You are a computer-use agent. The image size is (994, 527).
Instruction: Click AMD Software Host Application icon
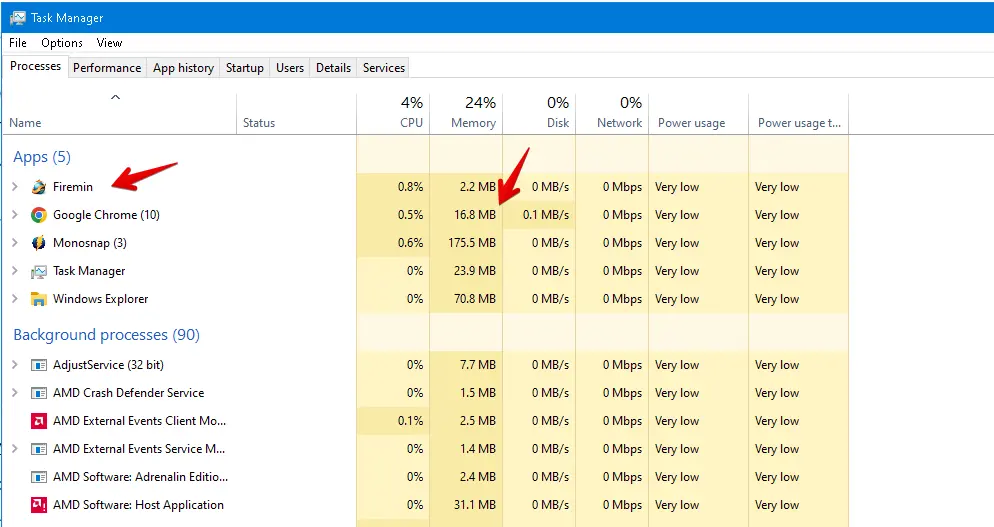coord(39,505)
